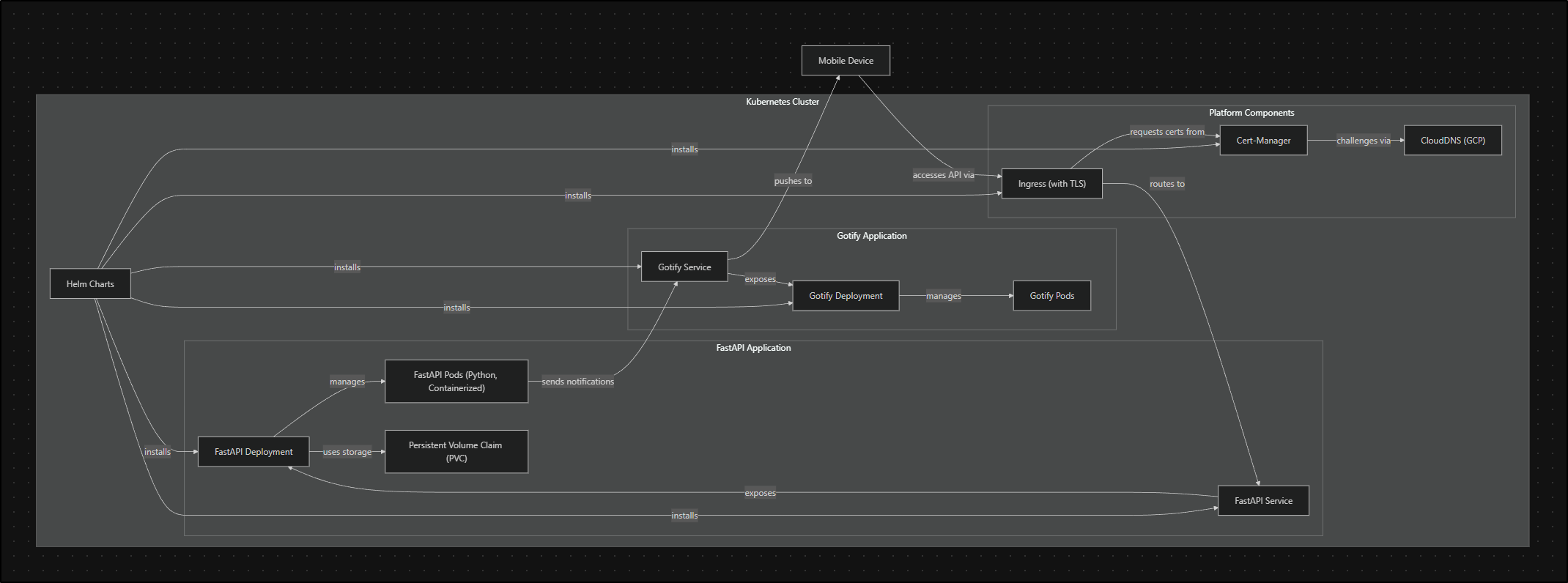Select the Gotify Pods node
This screenshot has height=583, width=1568.
1051,296
